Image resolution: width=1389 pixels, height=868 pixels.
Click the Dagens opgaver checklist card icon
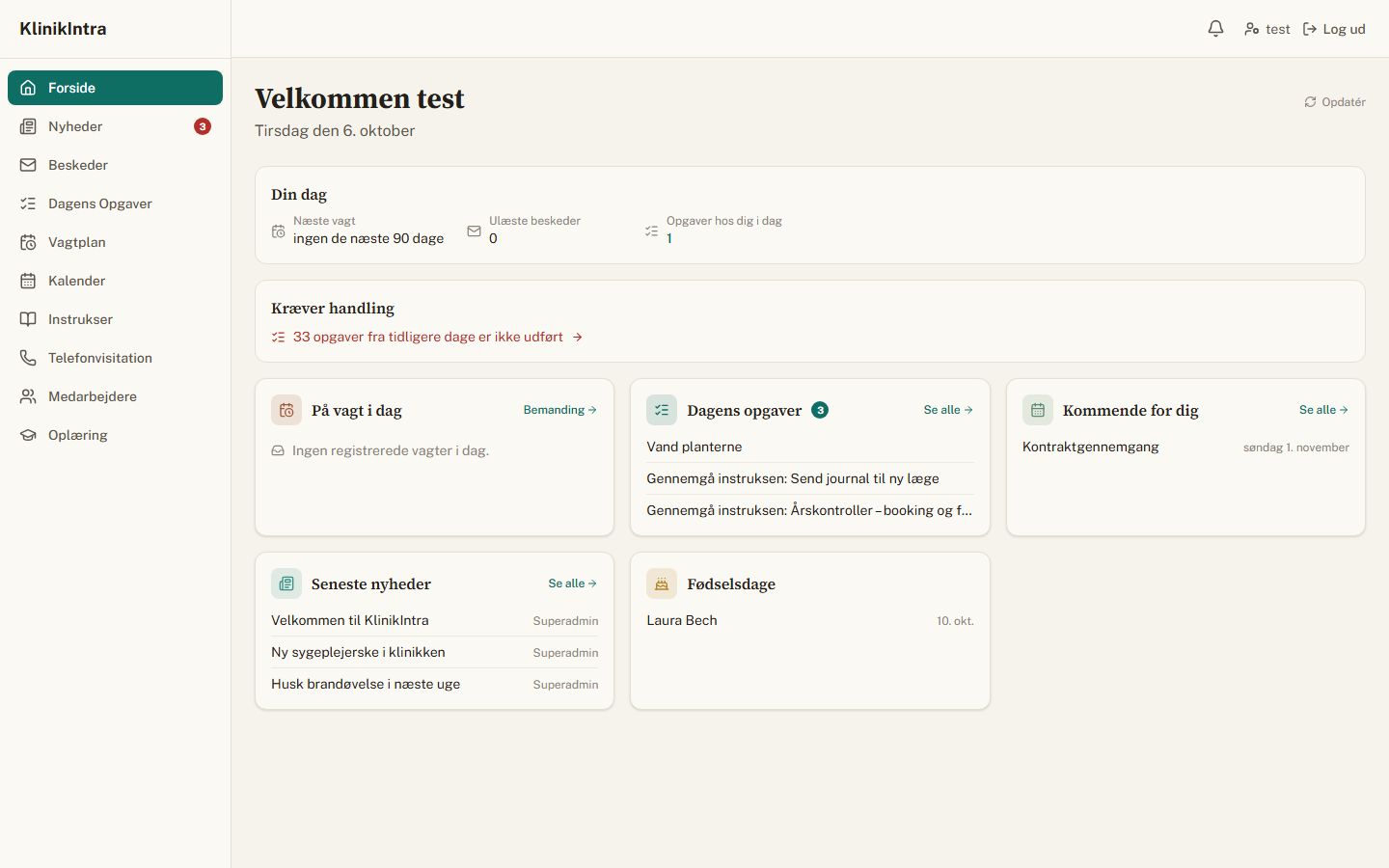(662, 410)
